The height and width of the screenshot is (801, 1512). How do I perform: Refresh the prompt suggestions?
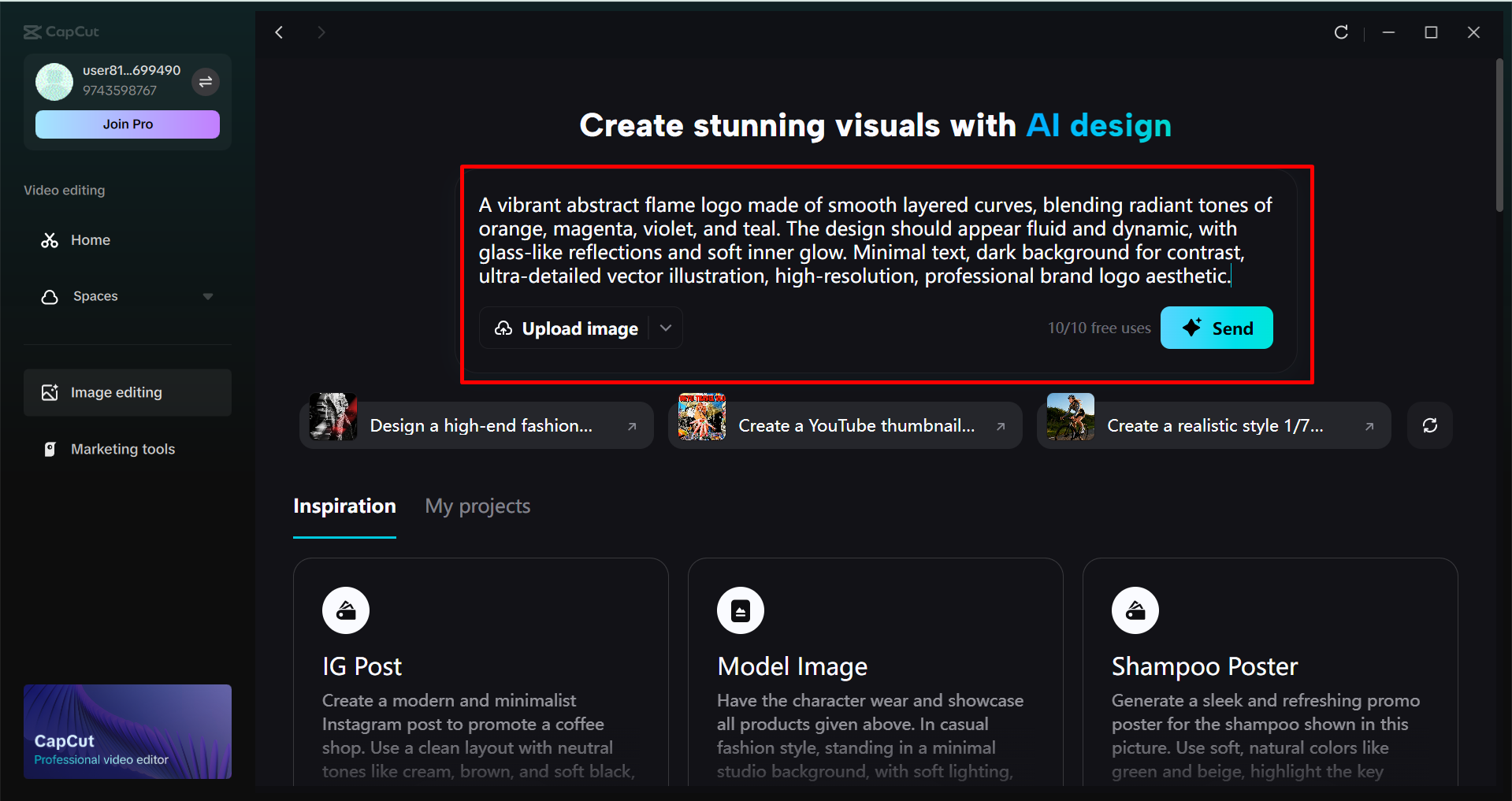1430,425
